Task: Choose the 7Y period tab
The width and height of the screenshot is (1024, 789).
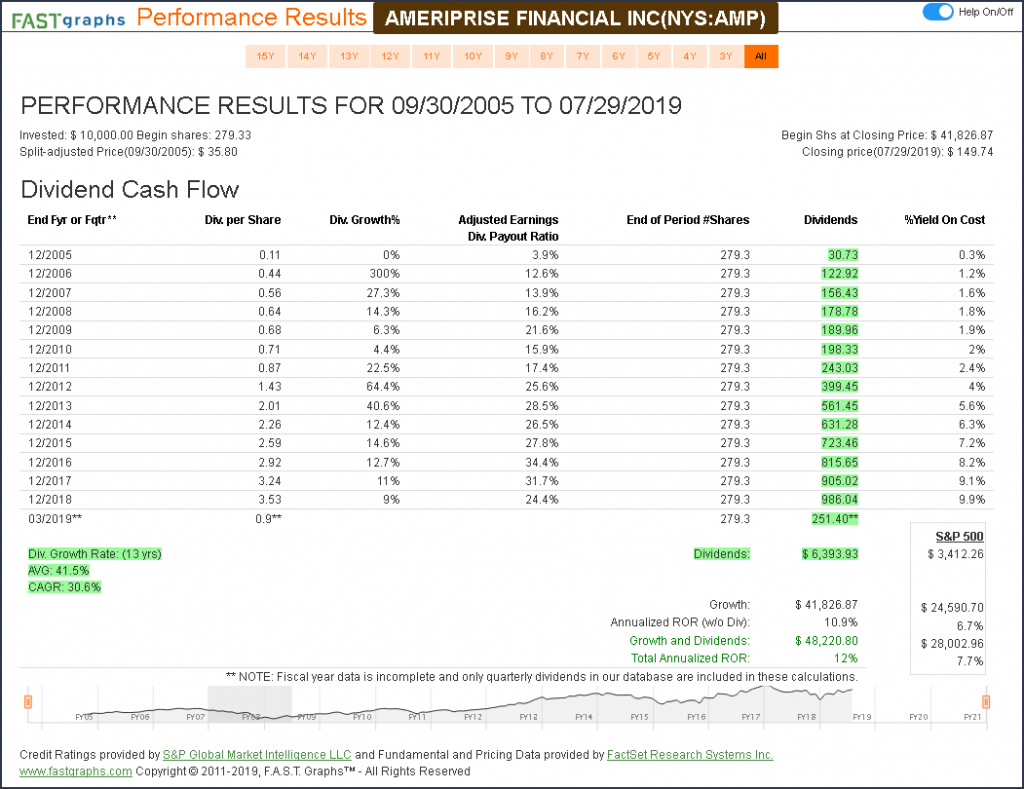Action: pyautogui.click(x=583, y=56)
